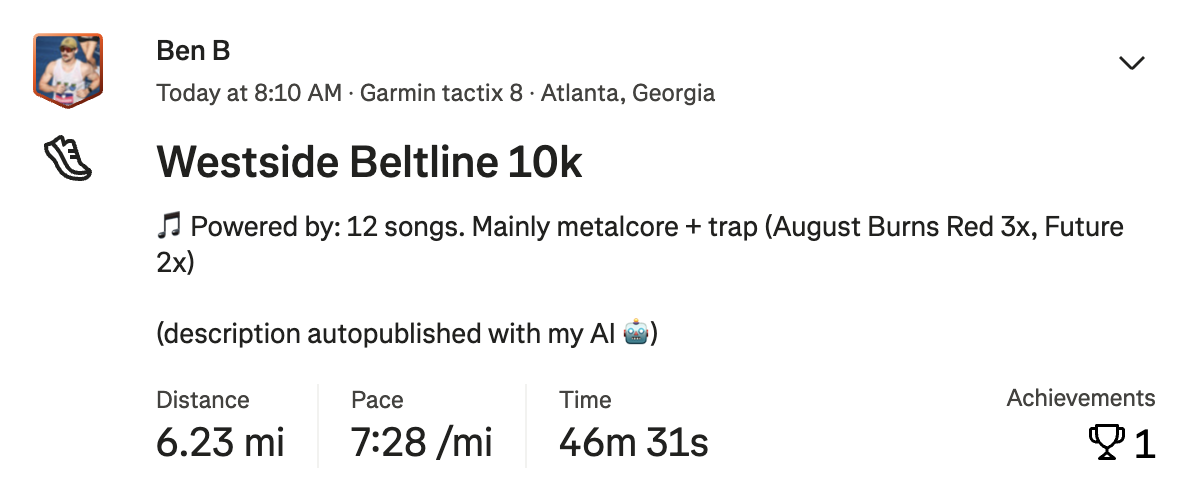1190x504 pixels.
Task: Select the 46m 31s time value
Action: [633, 442]
